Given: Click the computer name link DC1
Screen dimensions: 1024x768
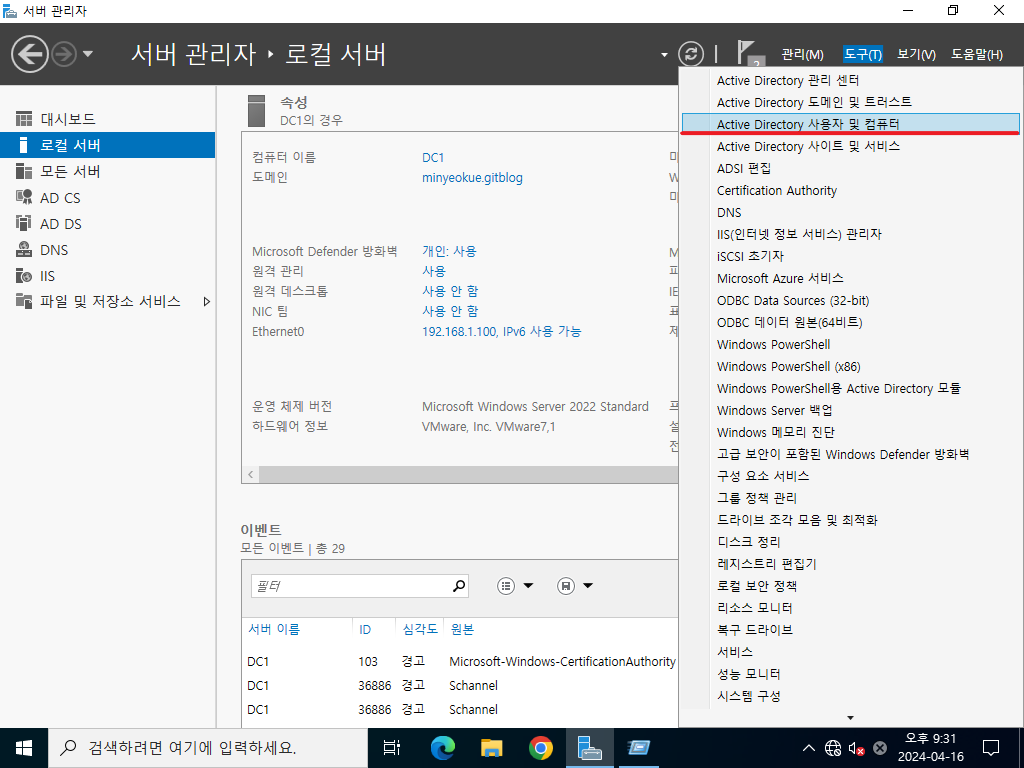Looking at the screenshot, I should pyautogui.click(x=433, y=157).
